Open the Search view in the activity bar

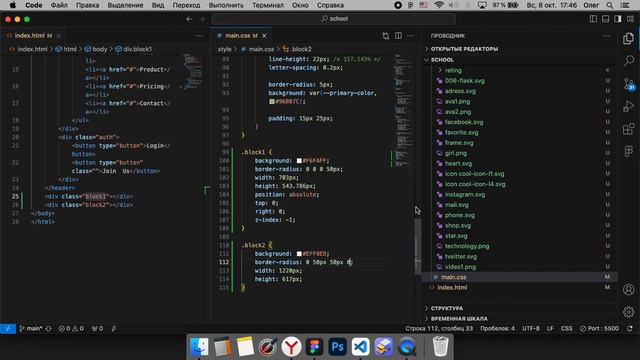[x=629, y=61]
